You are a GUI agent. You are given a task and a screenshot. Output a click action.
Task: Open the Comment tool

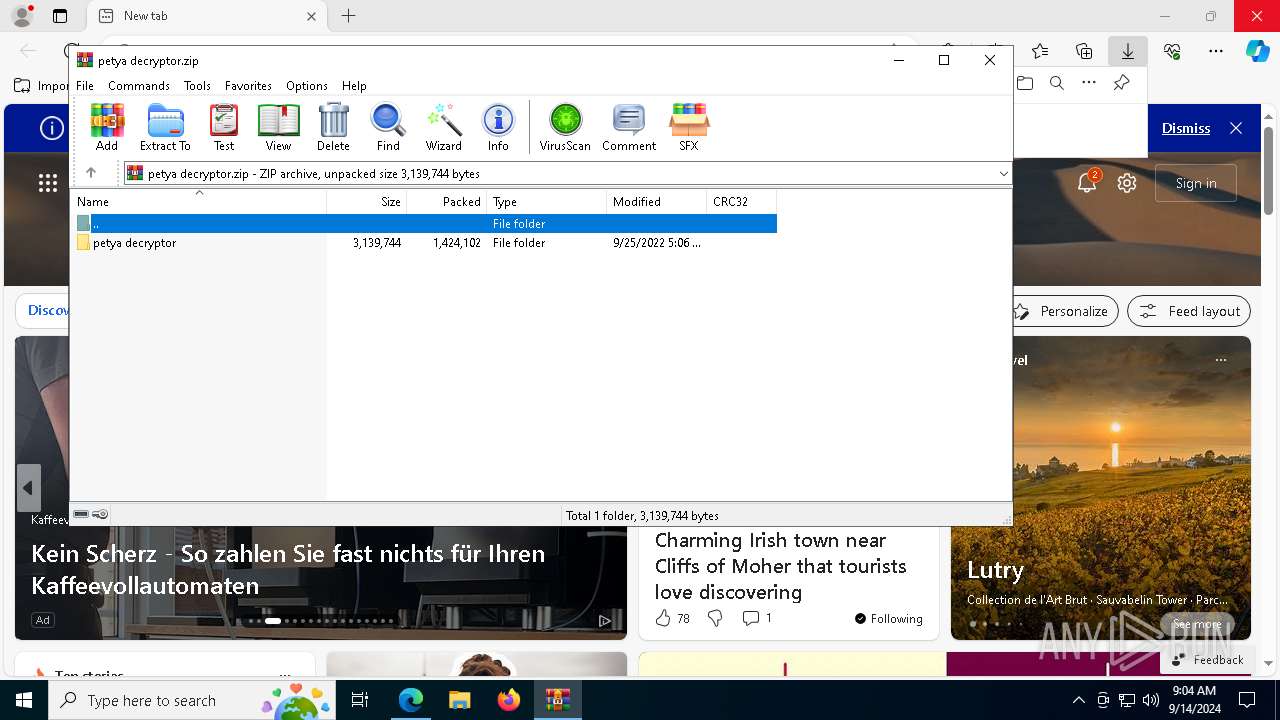pos(629,127)
